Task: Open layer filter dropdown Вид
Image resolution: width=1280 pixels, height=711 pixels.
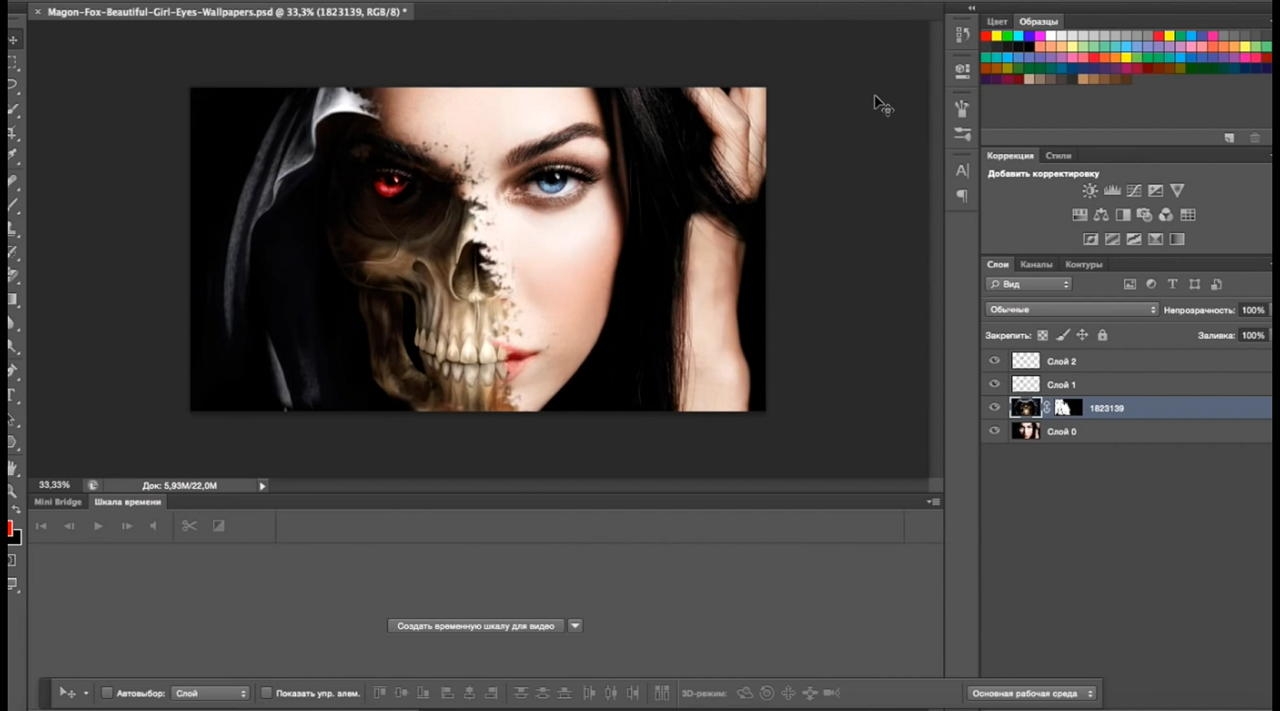Action: pos(1029,284)
